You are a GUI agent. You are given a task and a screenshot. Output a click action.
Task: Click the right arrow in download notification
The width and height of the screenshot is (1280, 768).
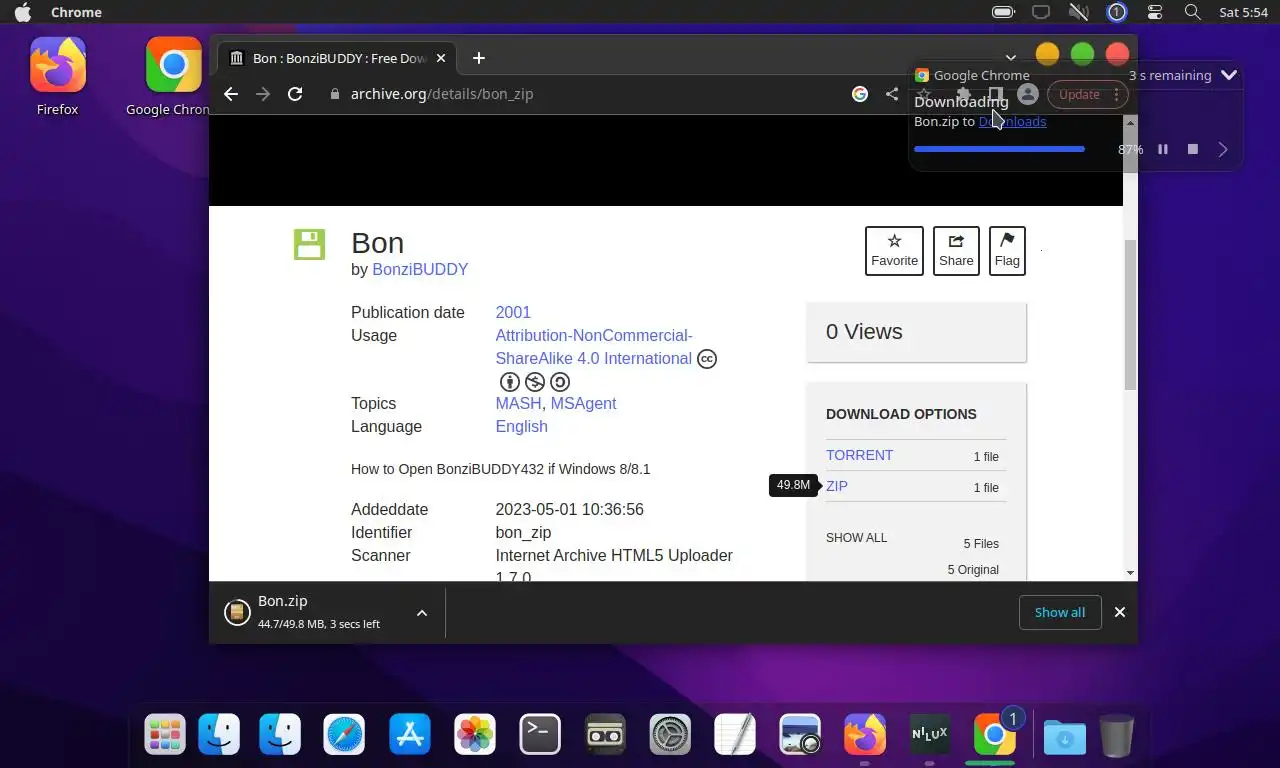pyautogui.click(x=1223, y=149)
